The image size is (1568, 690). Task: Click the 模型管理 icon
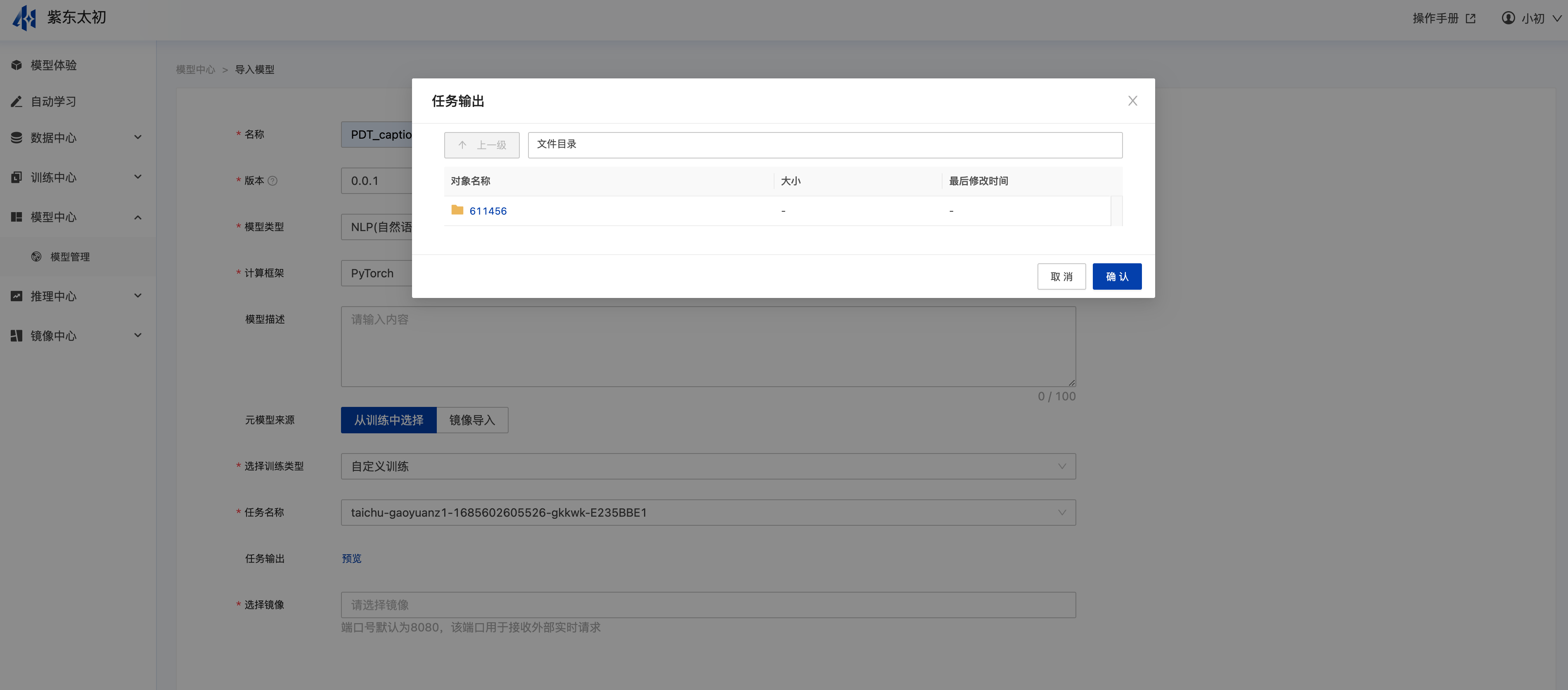point(36,257)
